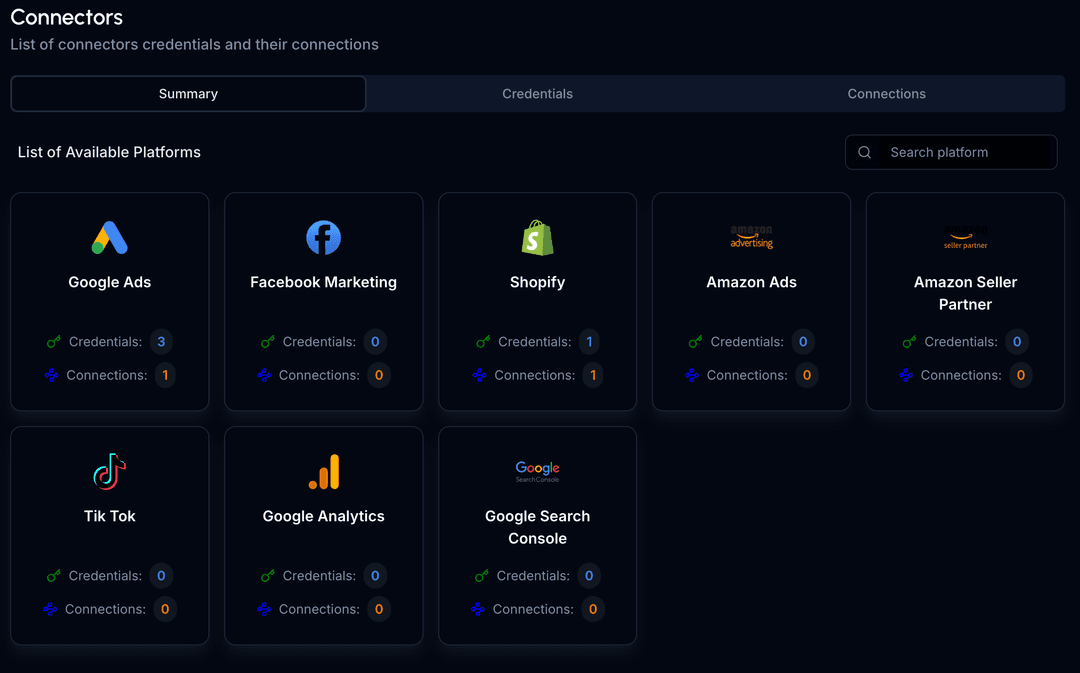This screenshot has width=1080, height=673.
Task: Click Amazon Seller Partner credentials count badge
Action: coord(1017,342)
